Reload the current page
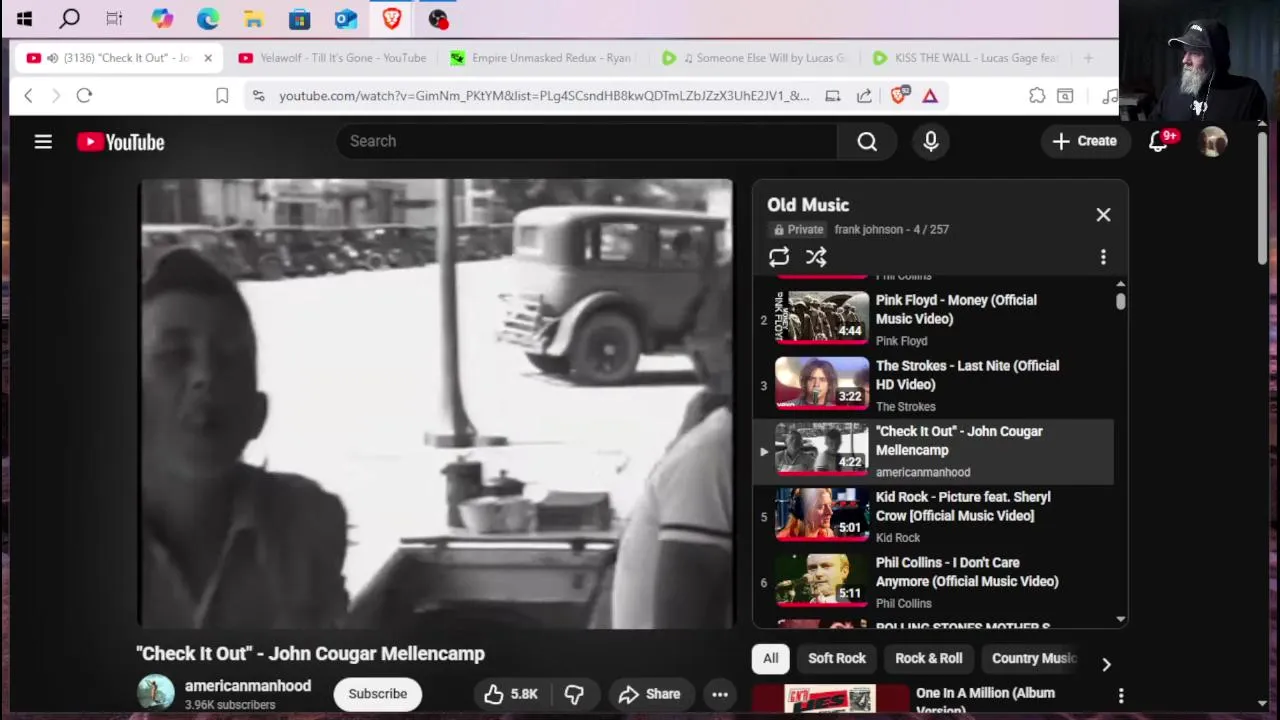This screenshot has height=720, width=1280. (x=84, y=95)
